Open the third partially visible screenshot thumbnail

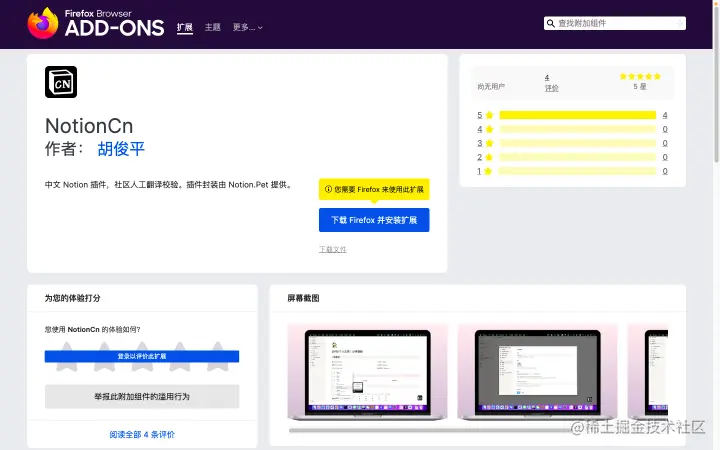point(648,372)
